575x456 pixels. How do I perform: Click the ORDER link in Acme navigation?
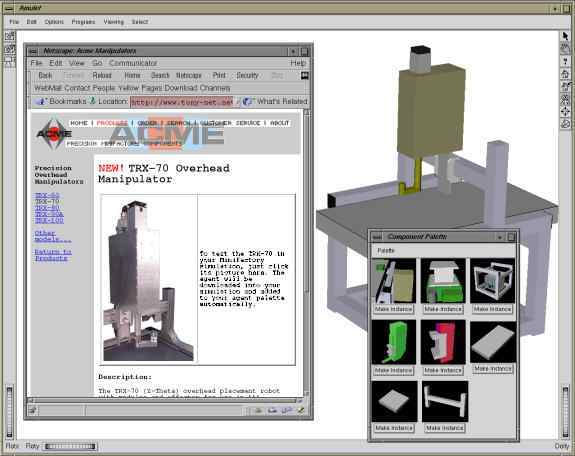coord(147,123)
